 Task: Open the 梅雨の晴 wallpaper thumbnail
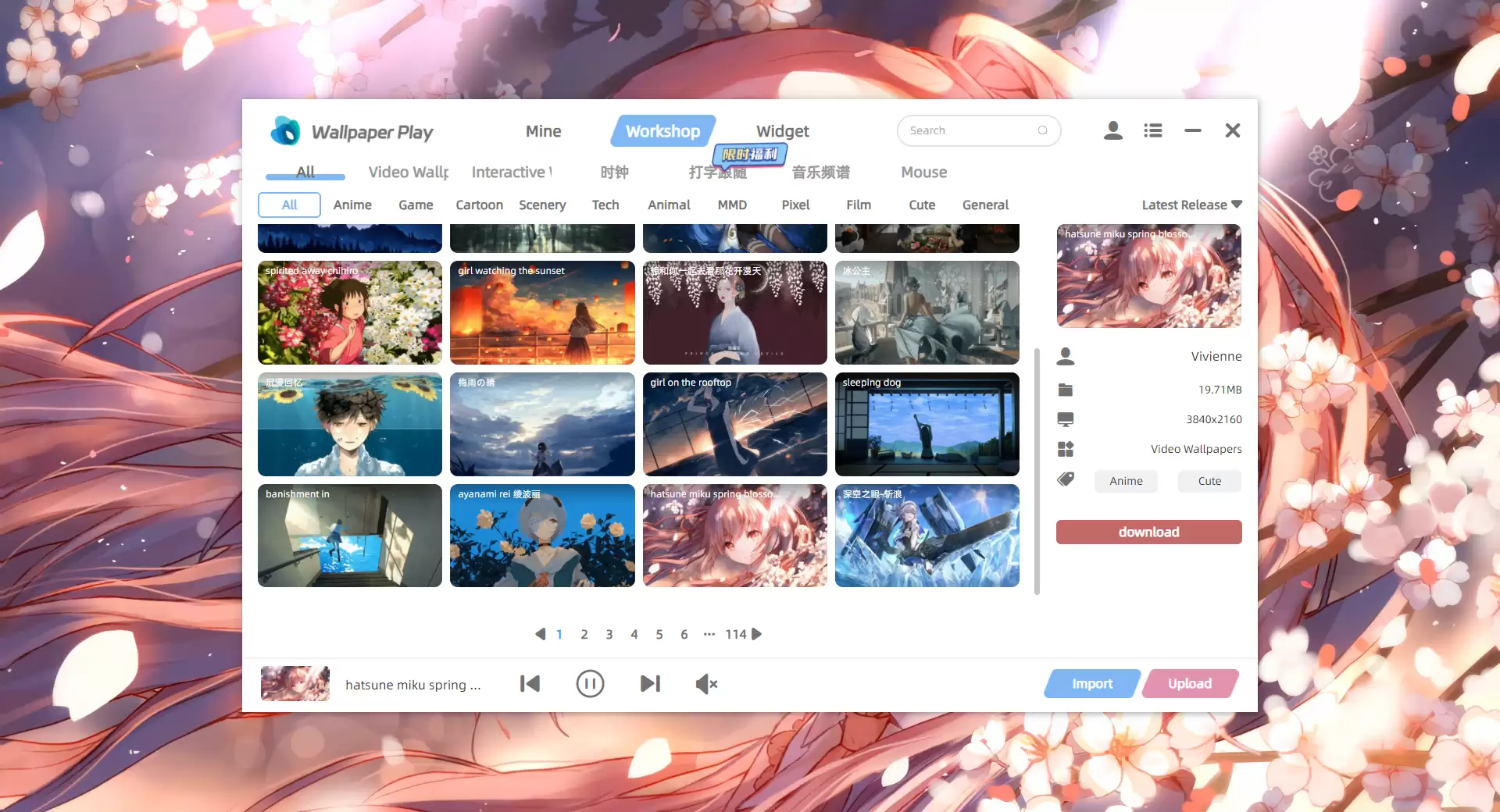click(x=542, y=424)
